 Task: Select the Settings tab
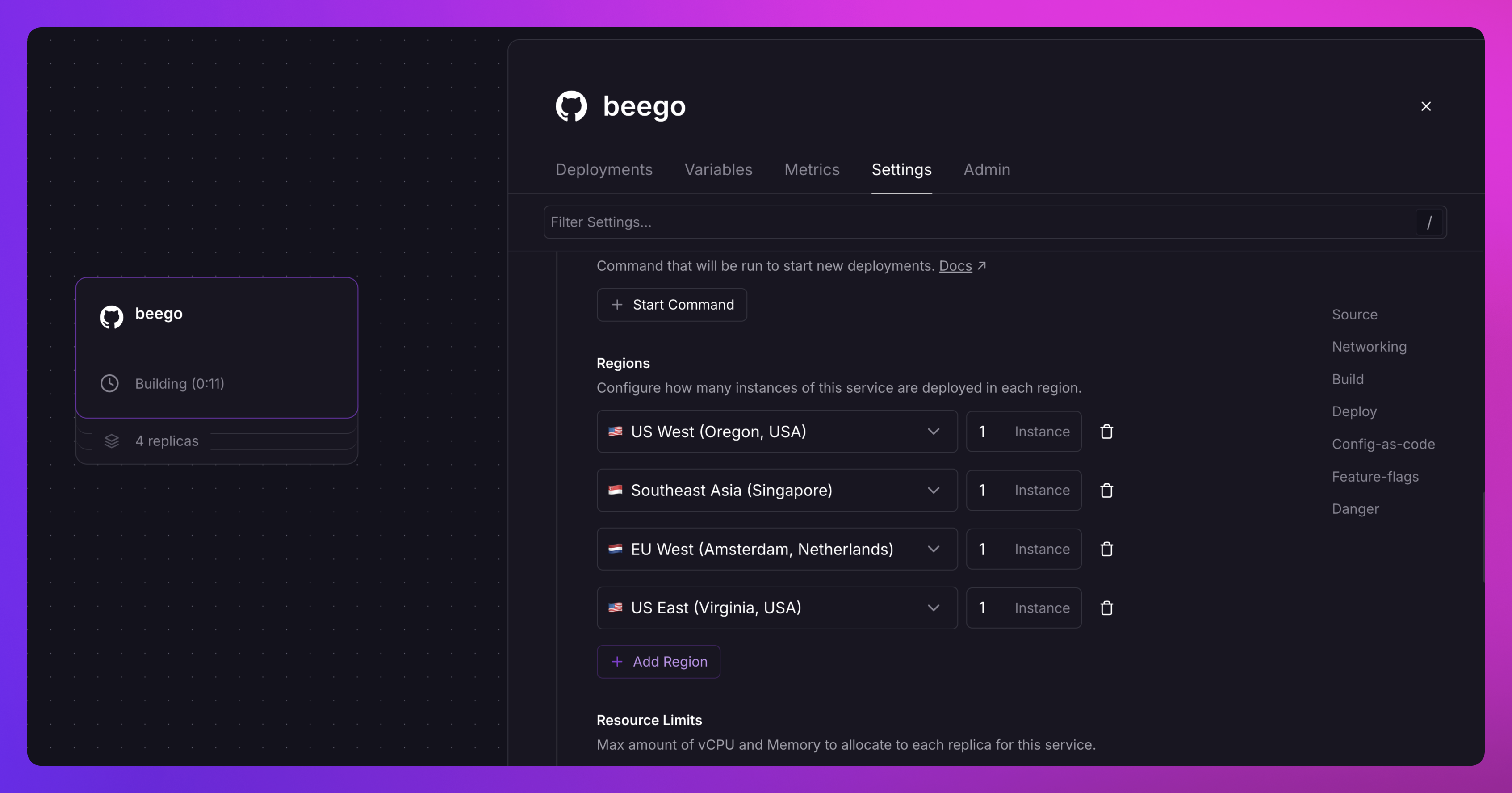pos(901,170)
